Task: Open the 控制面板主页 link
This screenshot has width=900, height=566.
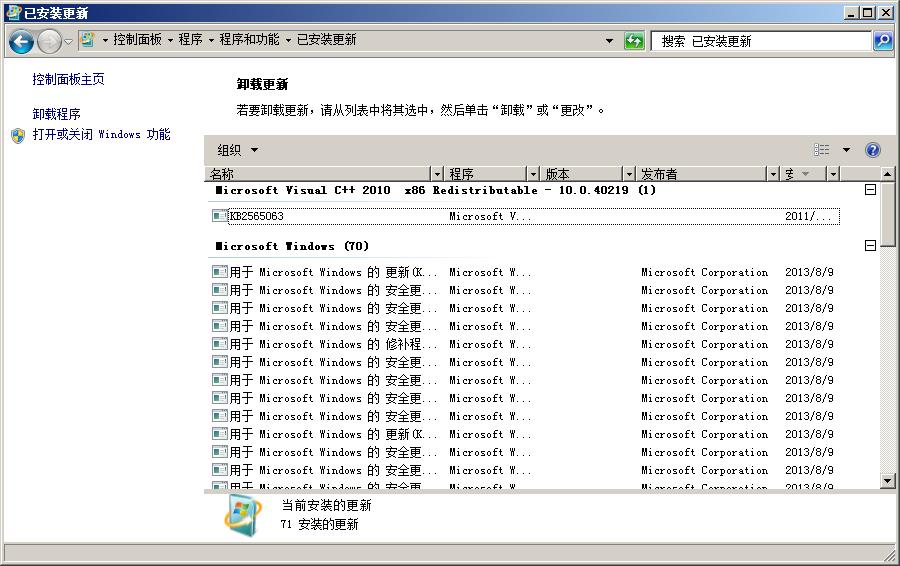Action: click(x=68, y=79)
